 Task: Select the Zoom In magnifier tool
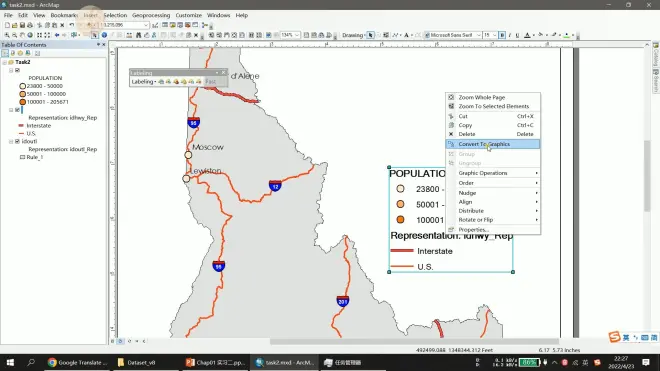point(7,35)
